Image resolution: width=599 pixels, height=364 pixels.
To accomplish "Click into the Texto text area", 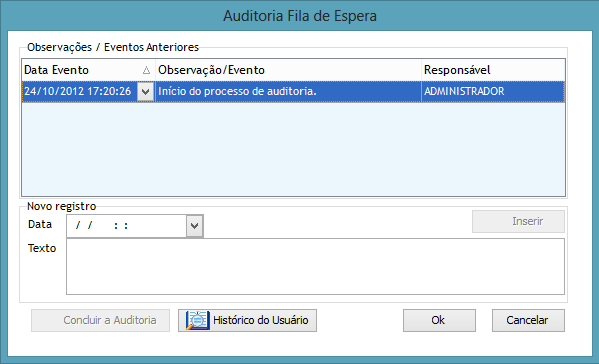I will (315, 267).
